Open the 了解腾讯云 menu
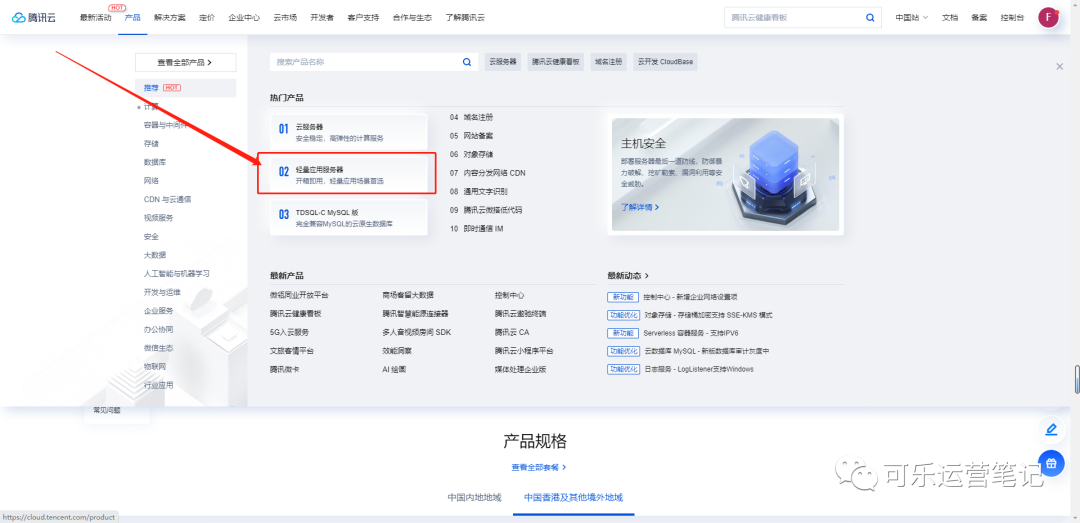 [x=465, y=18]
